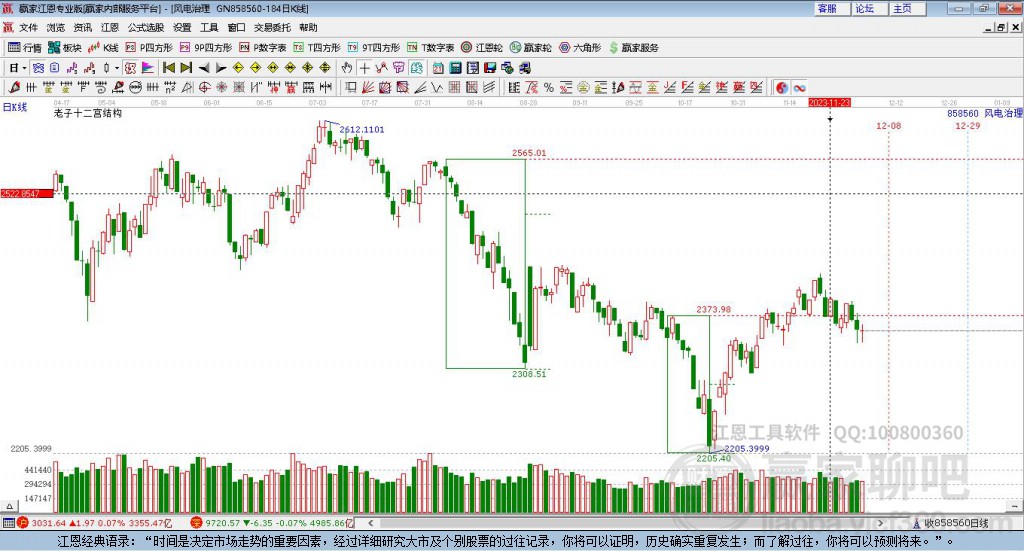Open the 交易委托 menu
Image resolution: width=1024 pixels, height=551 pixels.
[272, 27]
